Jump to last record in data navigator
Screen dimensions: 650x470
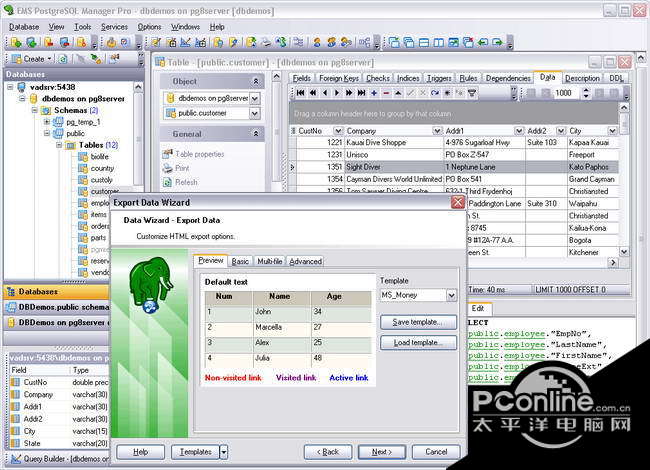coord(361,93)
